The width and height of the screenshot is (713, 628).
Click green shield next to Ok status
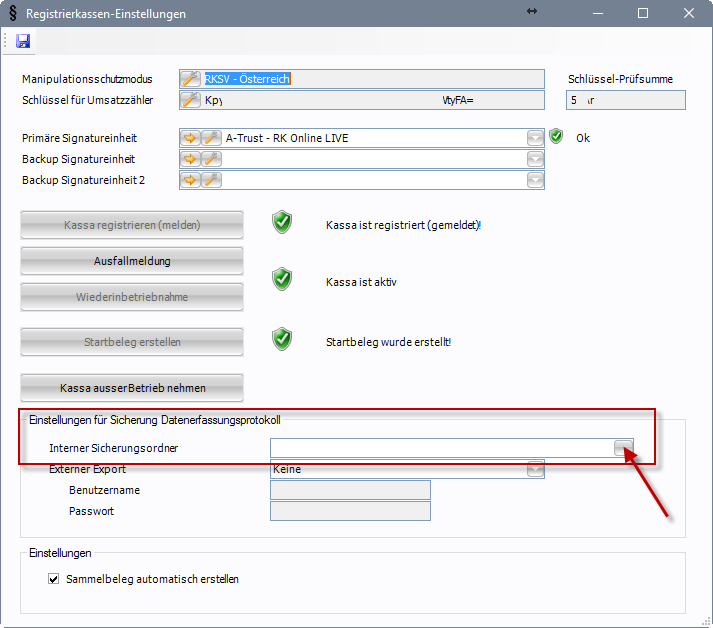tap(556, 137)
